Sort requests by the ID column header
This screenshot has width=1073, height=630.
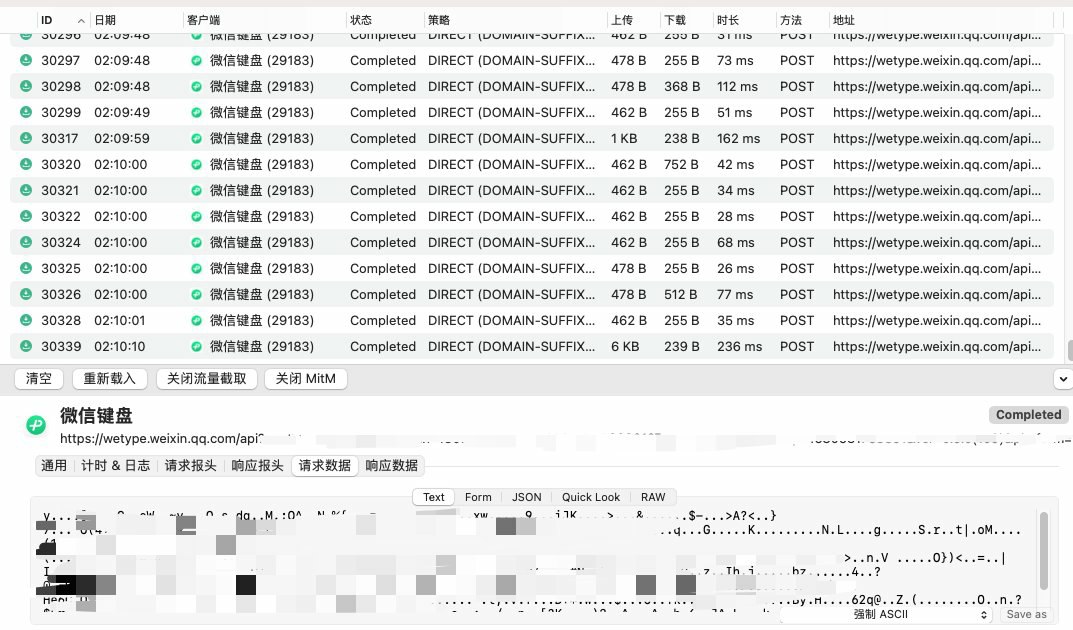click(x=62, y=21)
